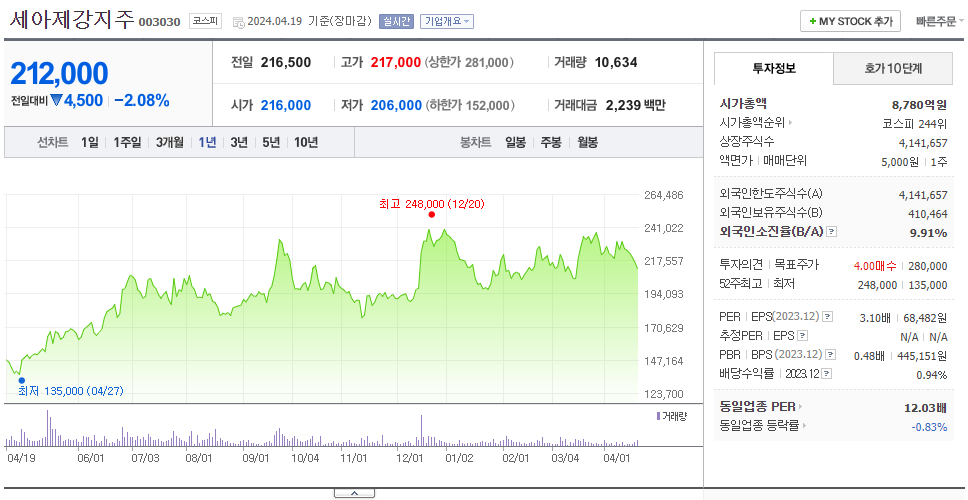Select the 1일 line chart period

pyautogui.click(x=90, y=143)
